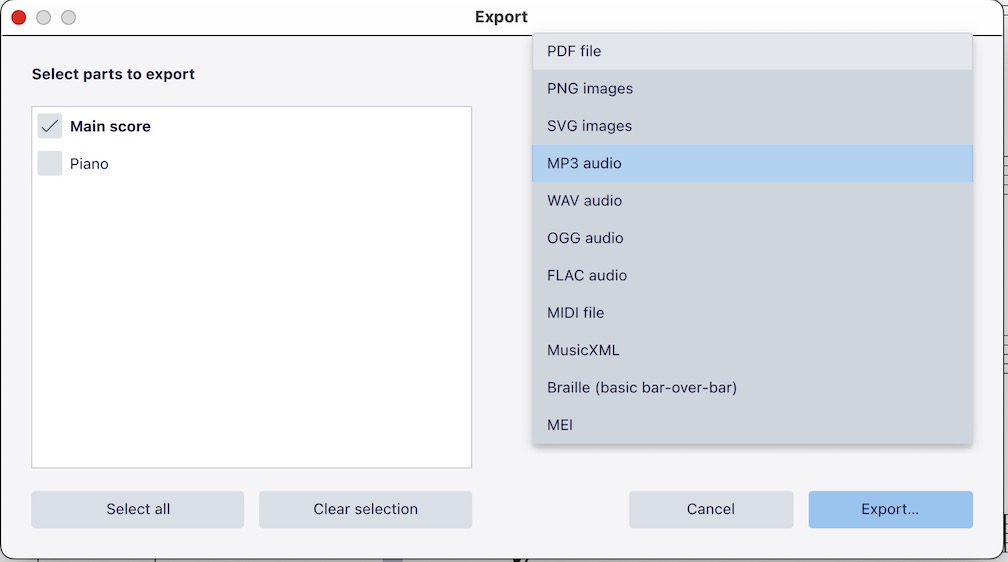Uncheck the Main score checkbox
Image resolution: width=1008 pixels, height=562 pixels.
tap(50, 126)
